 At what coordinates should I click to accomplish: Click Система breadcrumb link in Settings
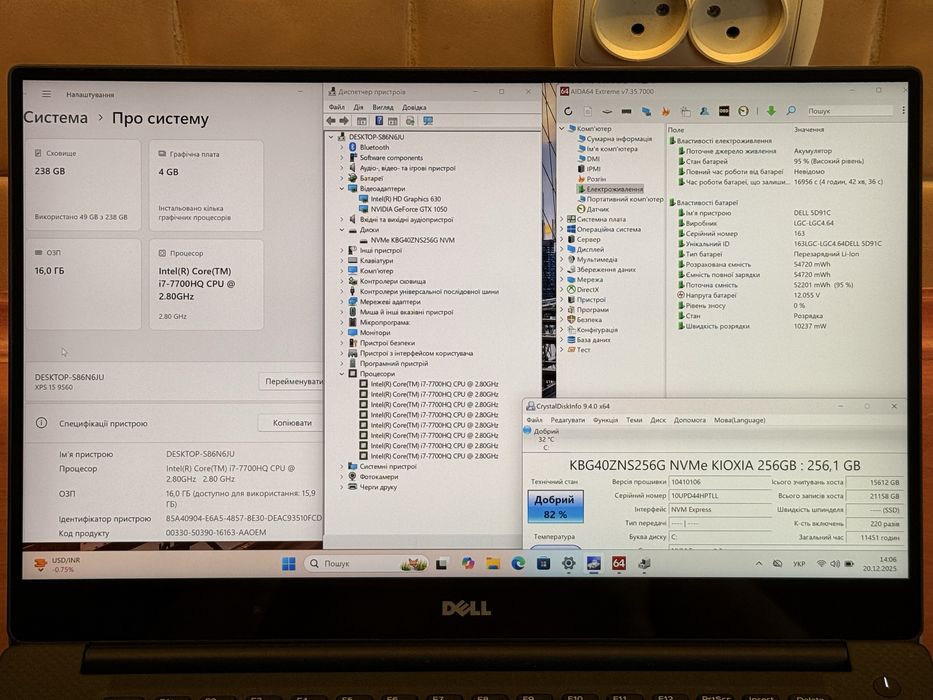pos(55,118)
